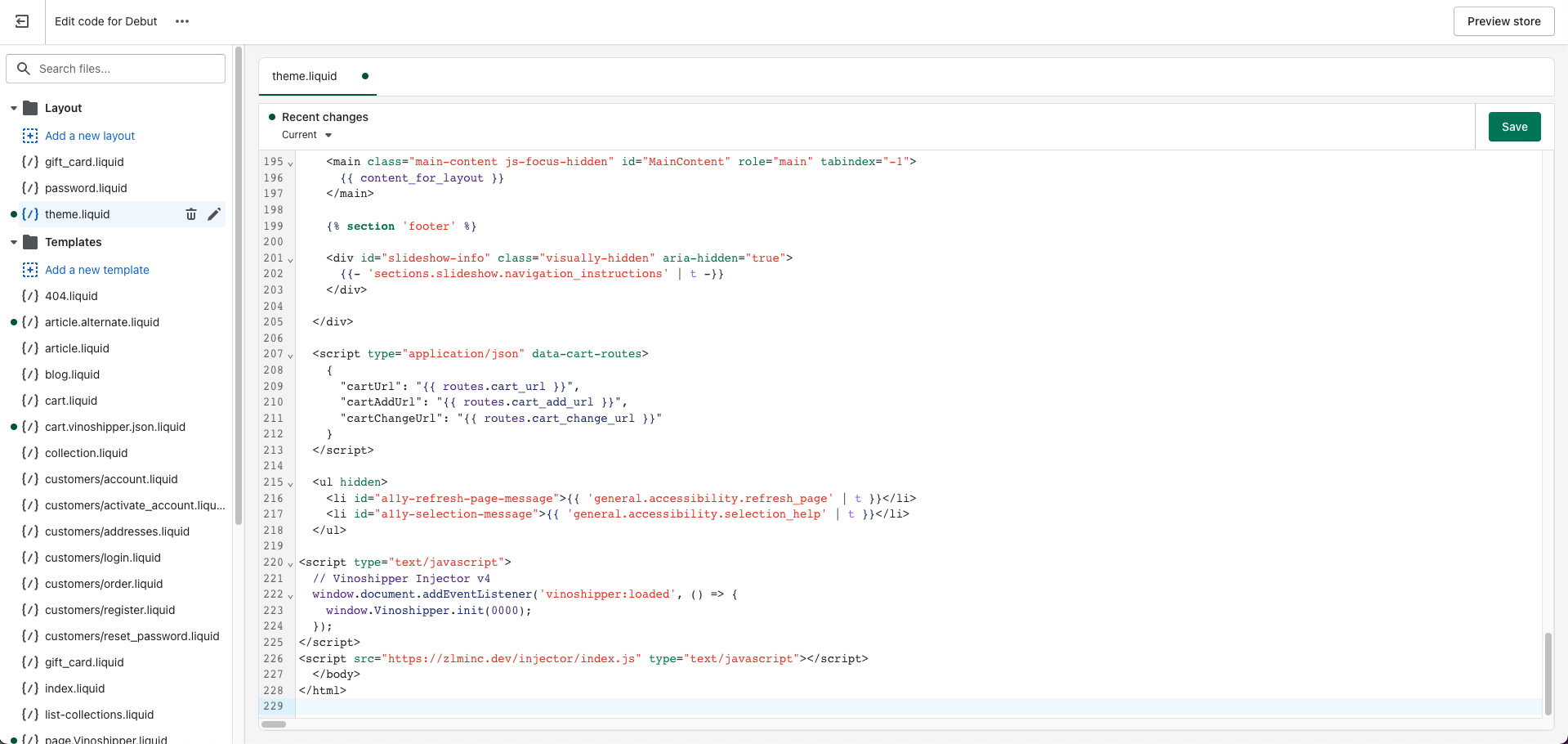Screen dimensions: 1568x744
Task: Open article.liquid template
Action: 77,348
